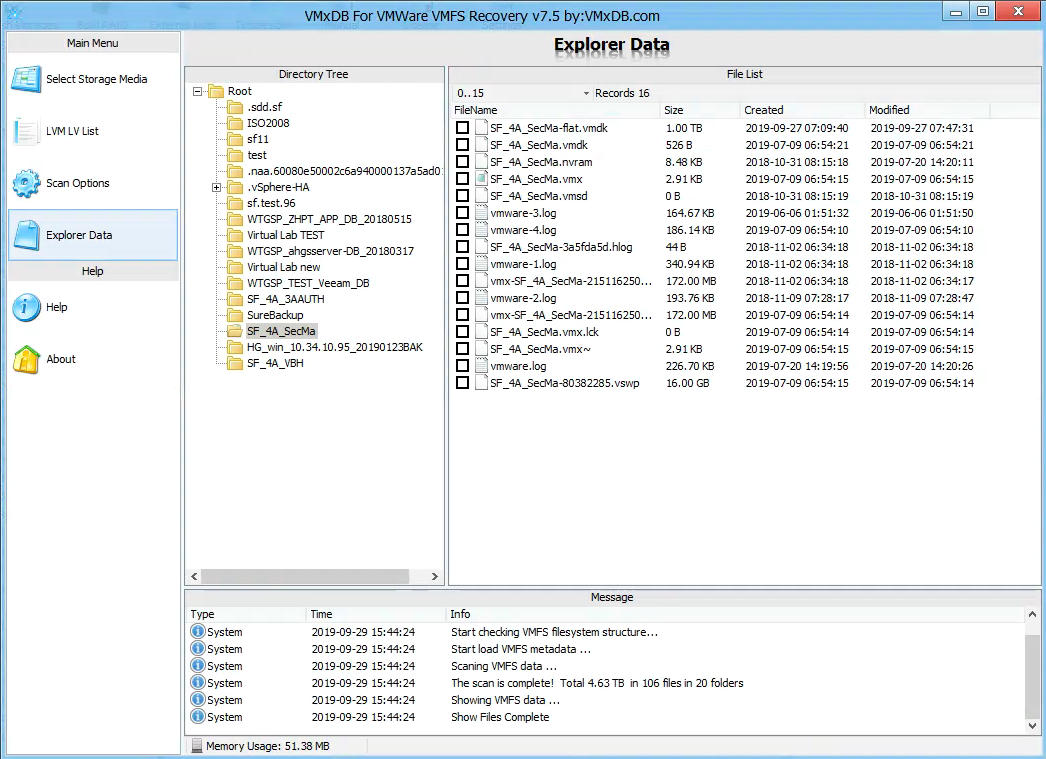The height and width of the screenshot is (759, 1046).
Task: Open Scan Options menu entry
Action: click(93, 183)
